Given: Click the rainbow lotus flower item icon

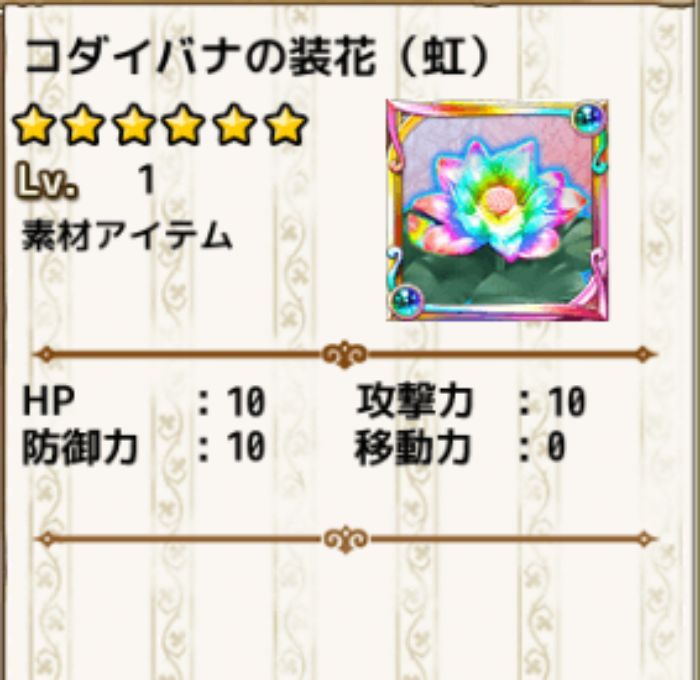Looking at the screenshot, I should [497, 210].
